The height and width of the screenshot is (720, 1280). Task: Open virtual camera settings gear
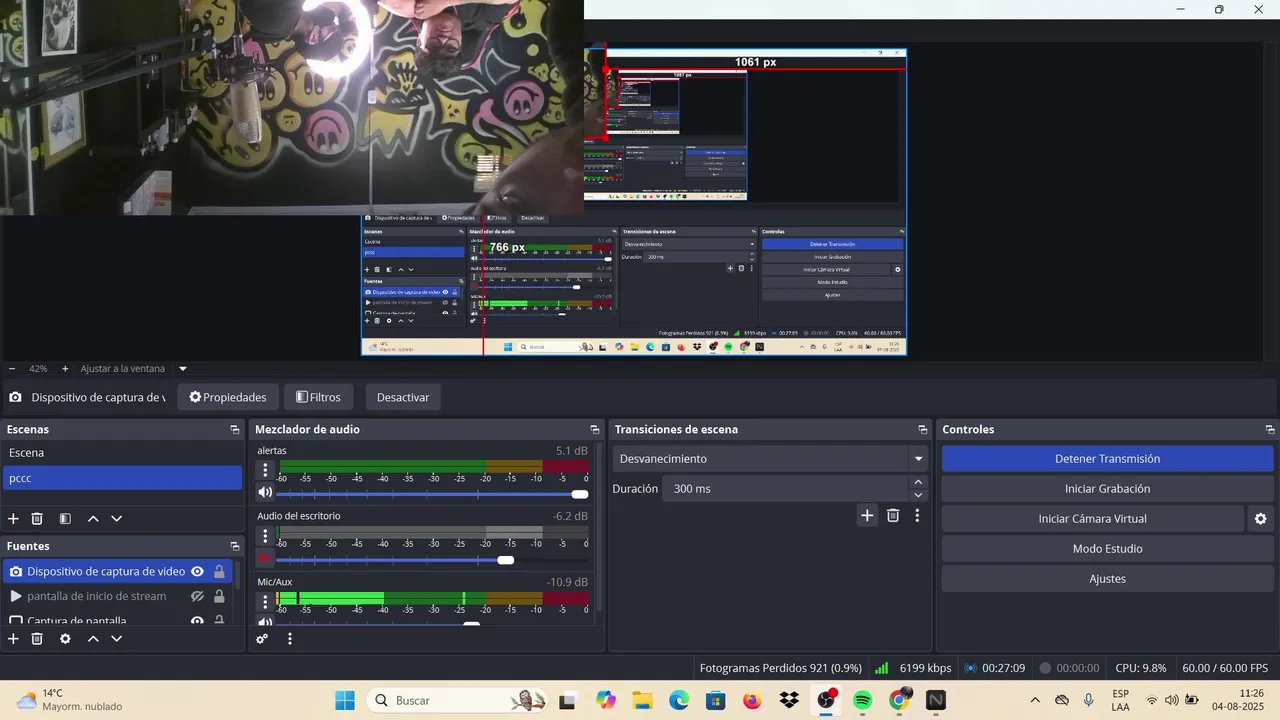click(1260, 519)
